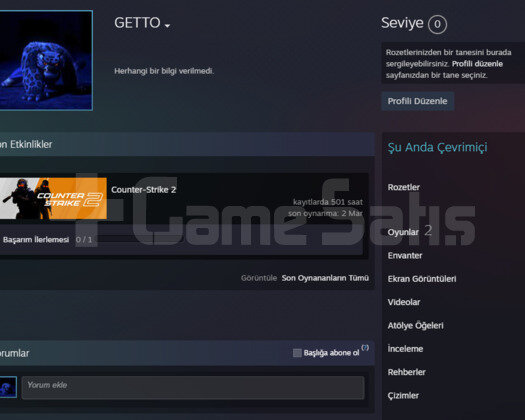This screenshot has height=420, width=525.
Task: Click the Seviye label
Action: point(402,23)
